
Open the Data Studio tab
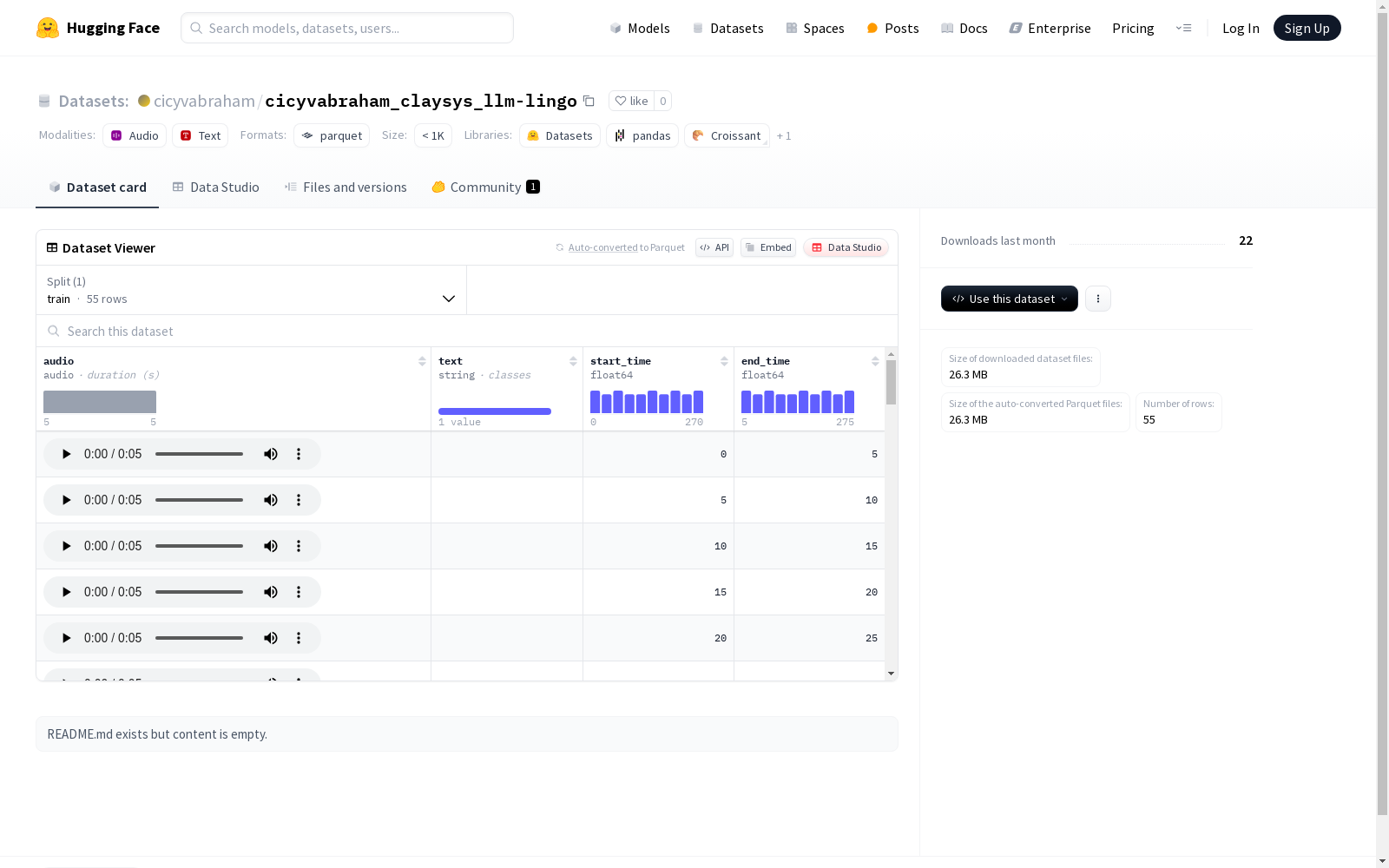click(x=215, y=187)
